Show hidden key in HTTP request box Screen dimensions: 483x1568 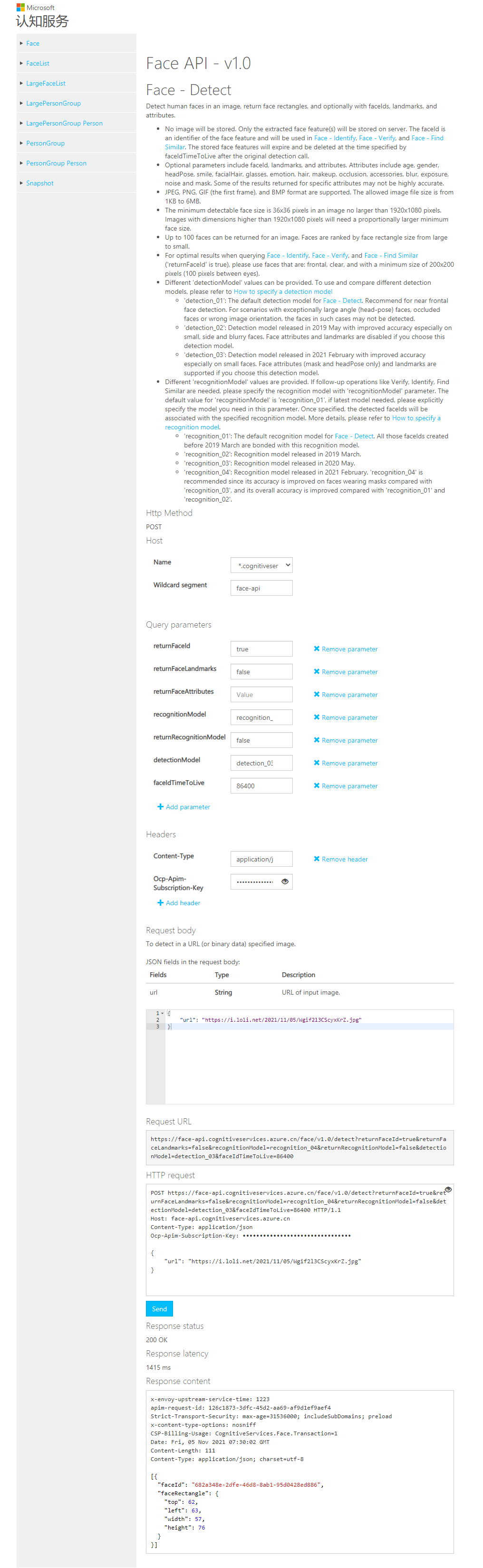click(448, 1190)
